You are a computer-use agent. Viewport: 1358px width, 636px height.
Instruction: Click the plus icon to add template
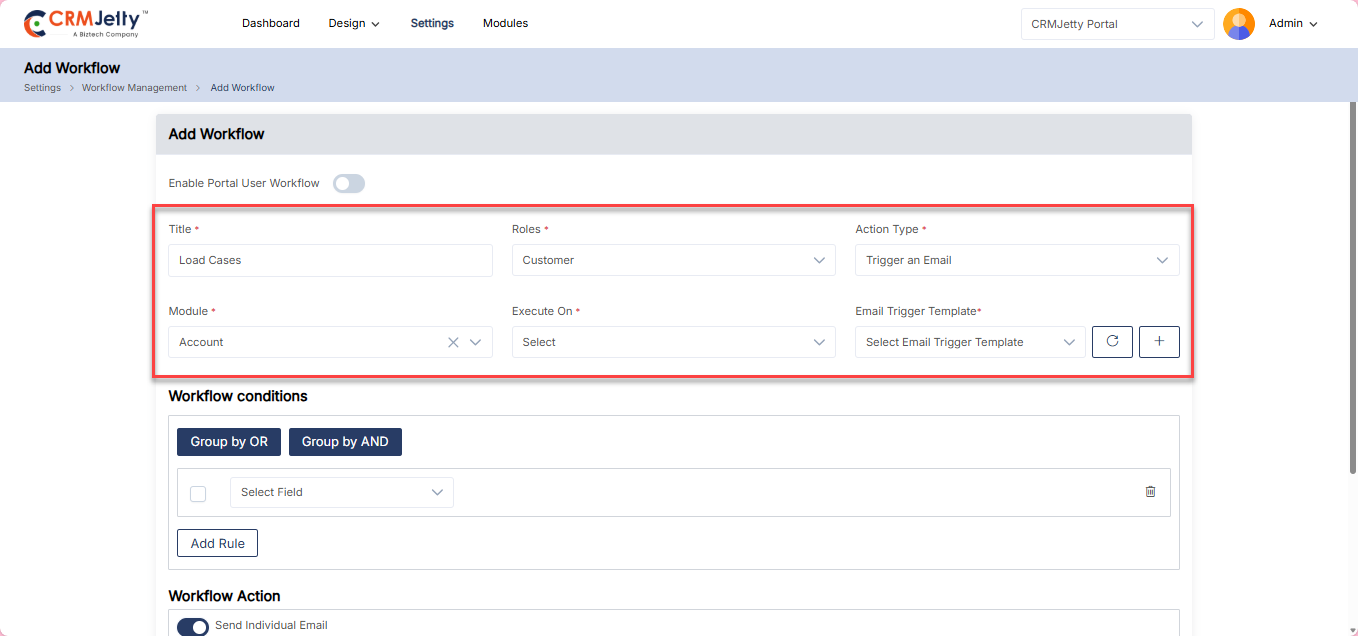1159,342
